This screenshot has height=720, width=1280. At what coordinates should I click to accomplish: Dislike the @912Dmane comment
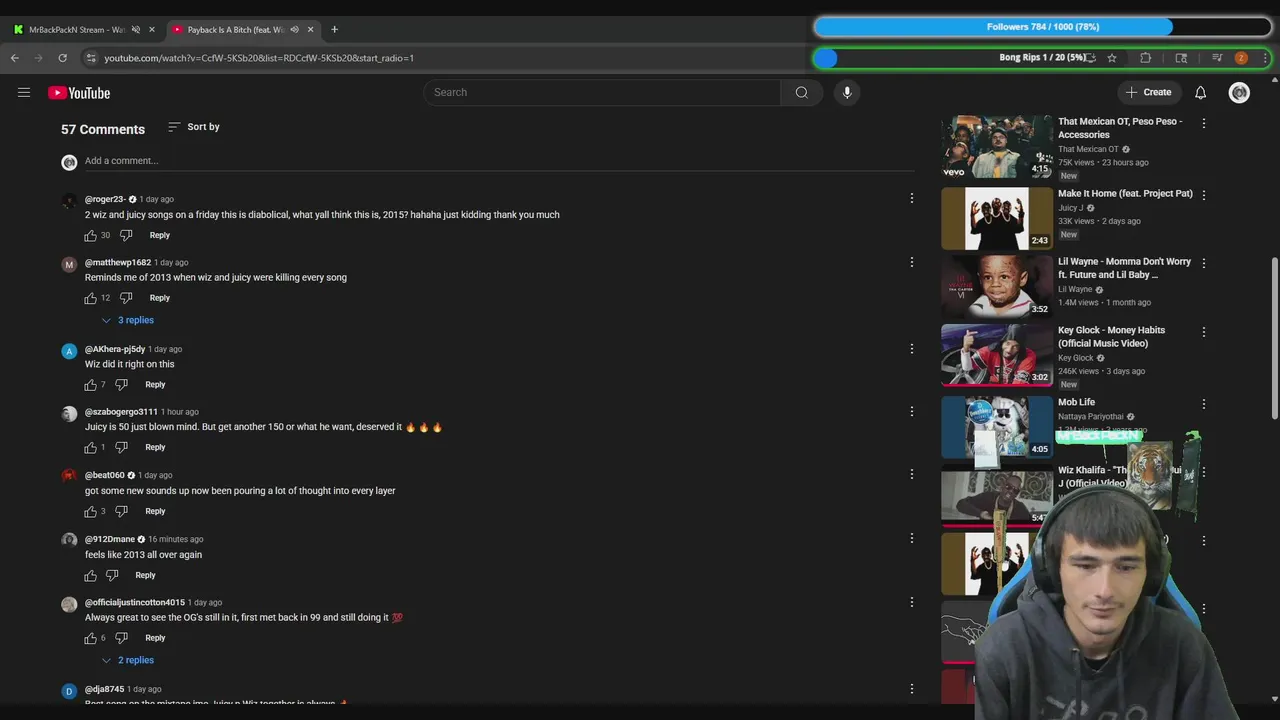click(112, 575)
